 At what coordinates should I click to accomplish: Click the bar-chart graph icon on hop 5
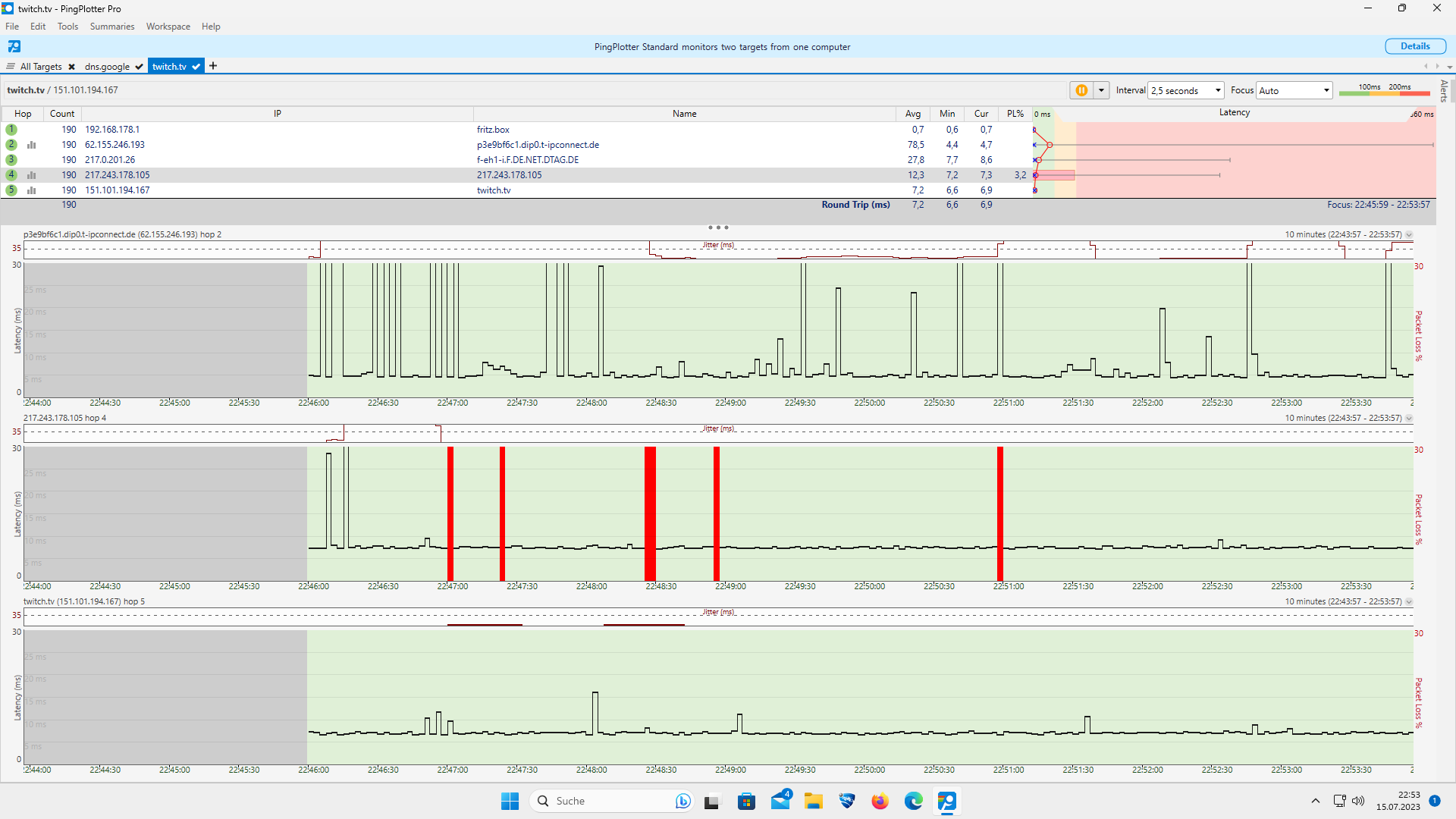[31, 190]
